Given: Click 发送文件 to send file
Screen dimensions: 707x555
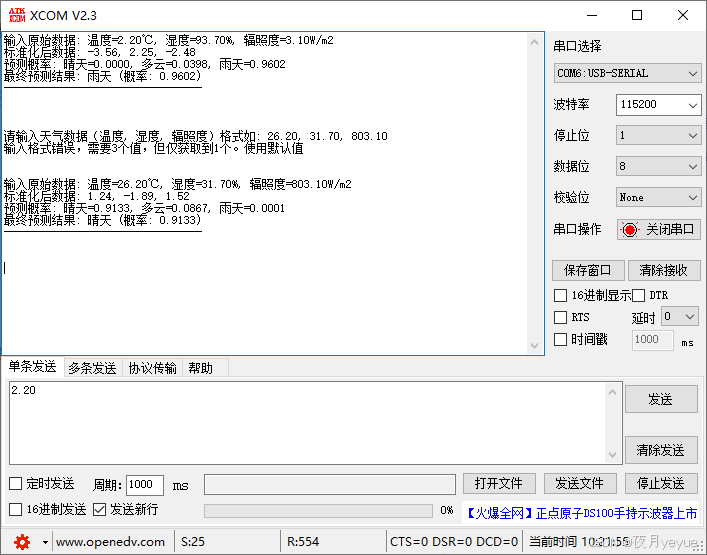Looking at the screenshot, I should point(579,484).
